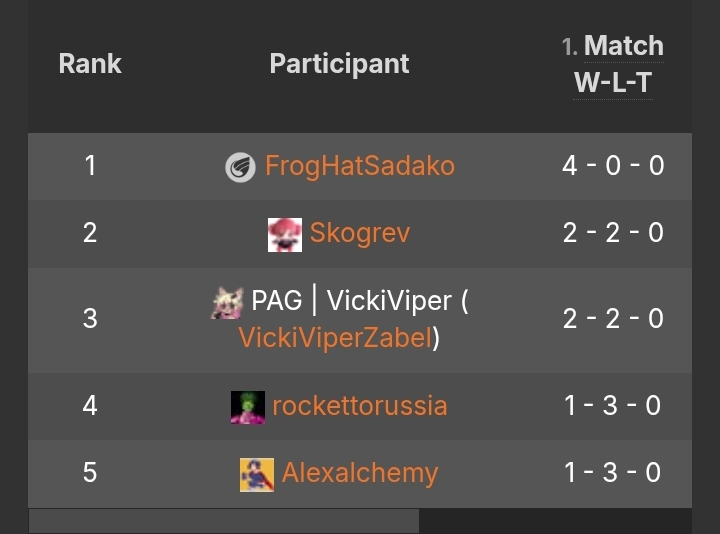This screenshot has height=534, width=720.
Task: Open the VickiViperZabel profile link
Action: 335,338
